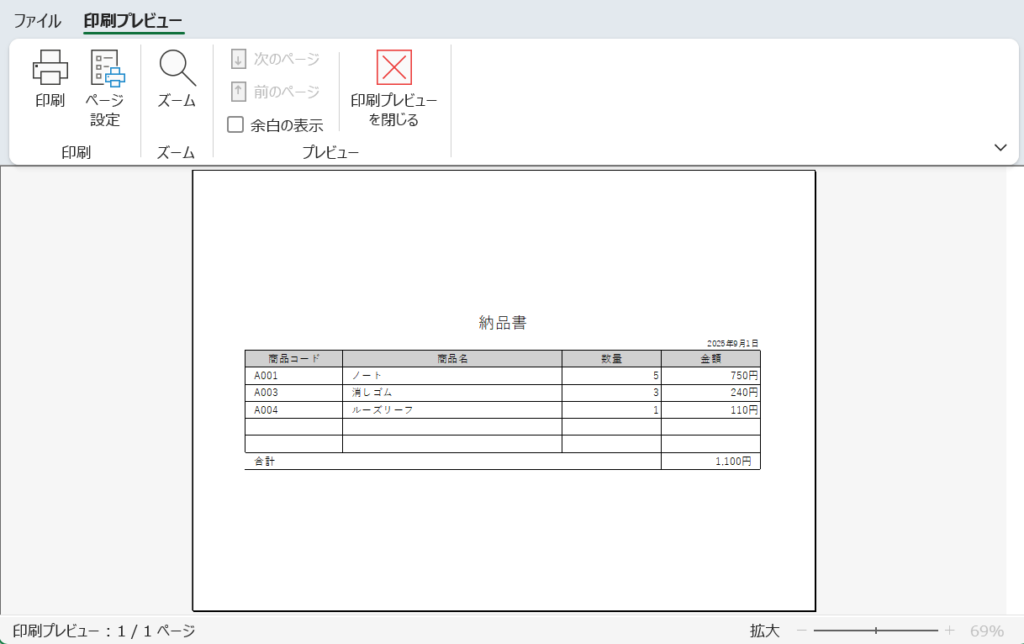Click the 750円 amount cell
This screenshot has height=644, width=1024.
point(711,376)
